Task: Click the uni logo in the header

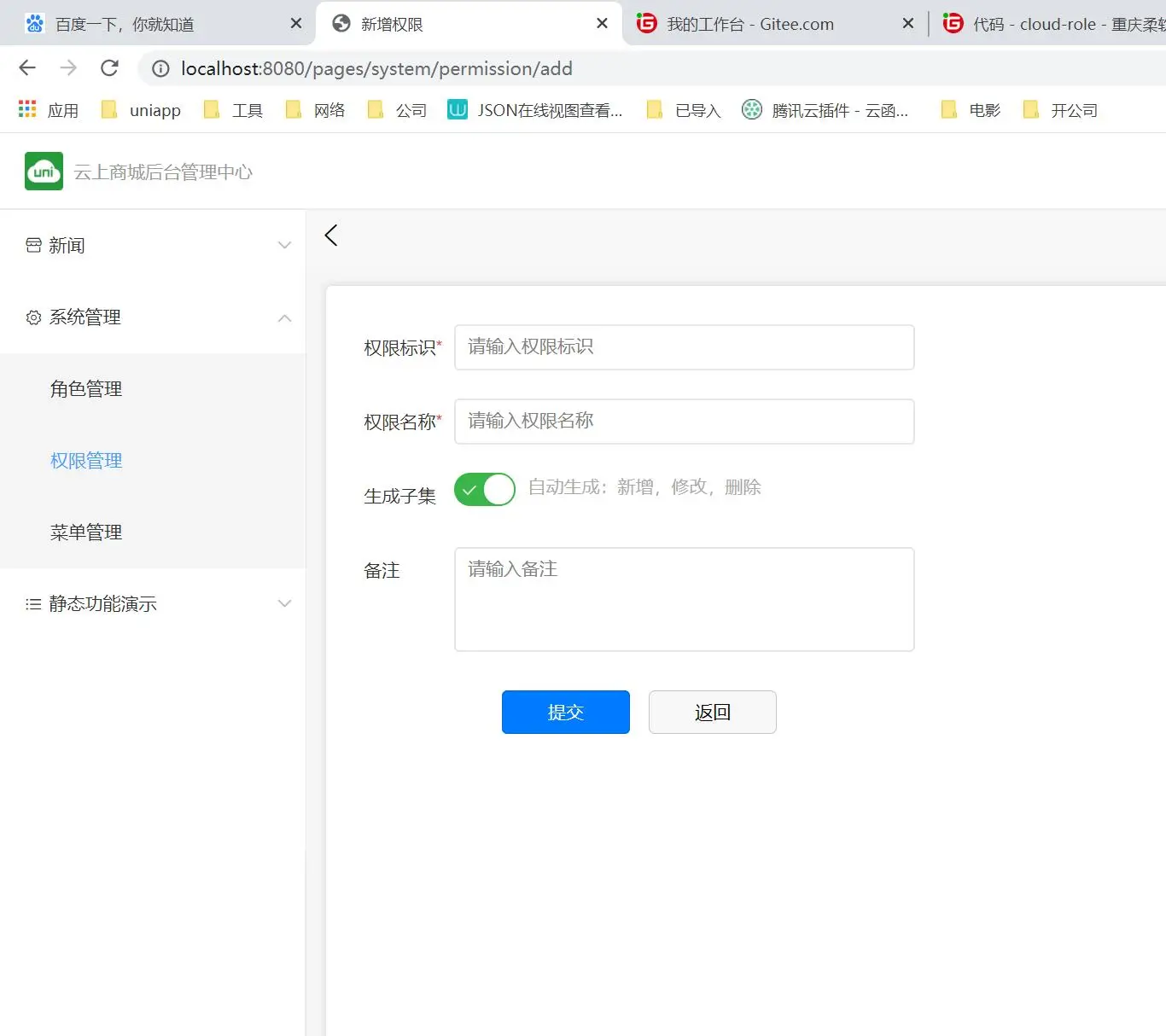Action: (x=44, y=172)
